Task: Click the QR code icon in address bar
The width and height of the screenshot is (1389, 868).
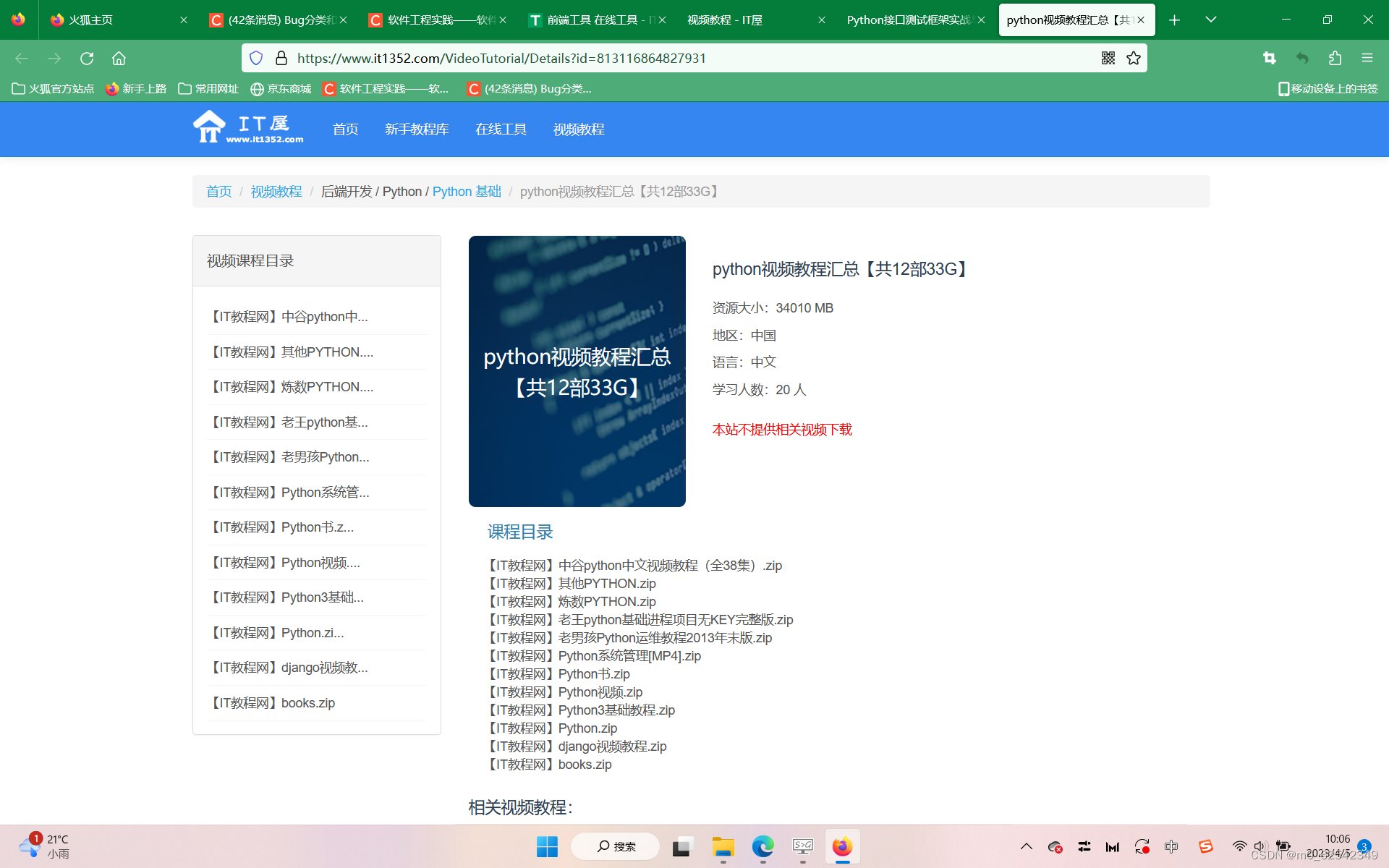Action: tap(1108, 58)
